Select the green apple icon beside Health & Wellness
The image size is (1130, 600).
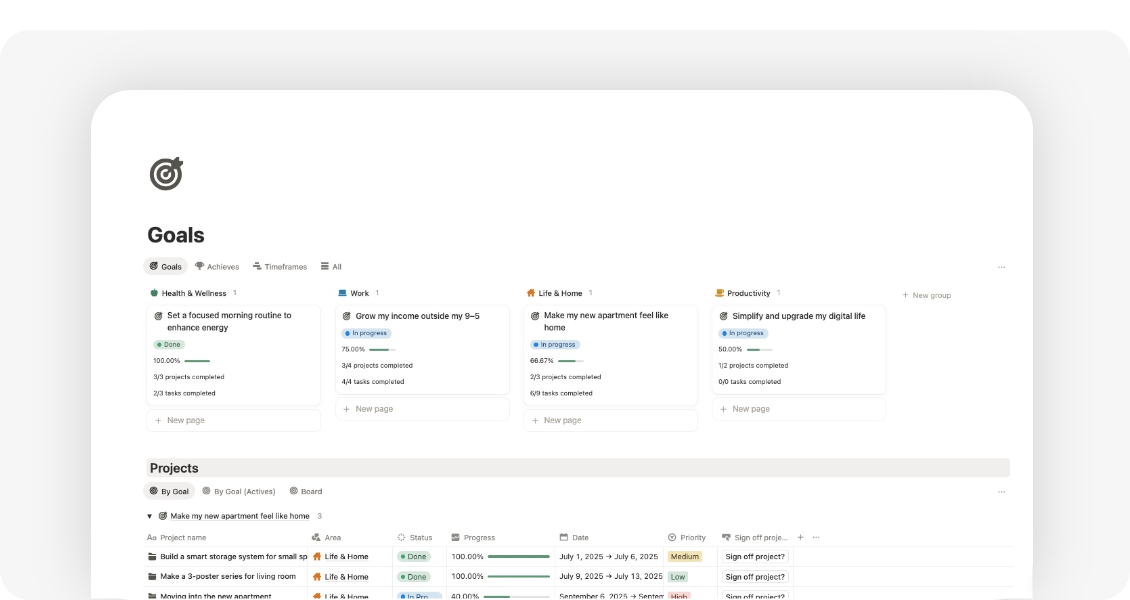pos(155,293)
